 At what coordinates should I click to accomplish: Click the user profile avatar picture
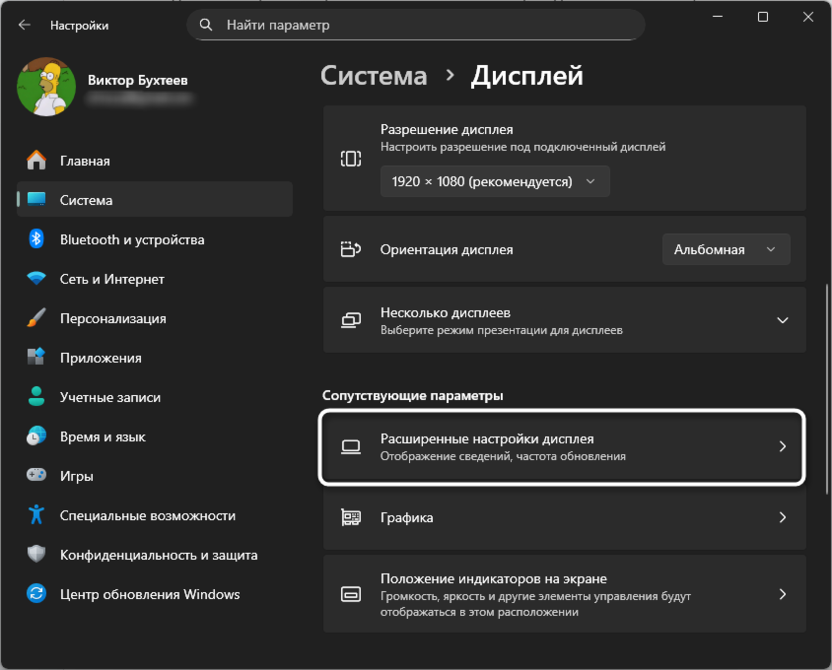point(47,86)
